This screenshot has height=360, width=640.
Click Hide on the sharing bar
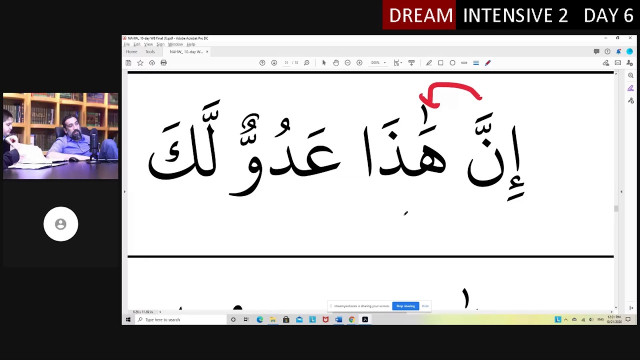[x=425, y=306]
